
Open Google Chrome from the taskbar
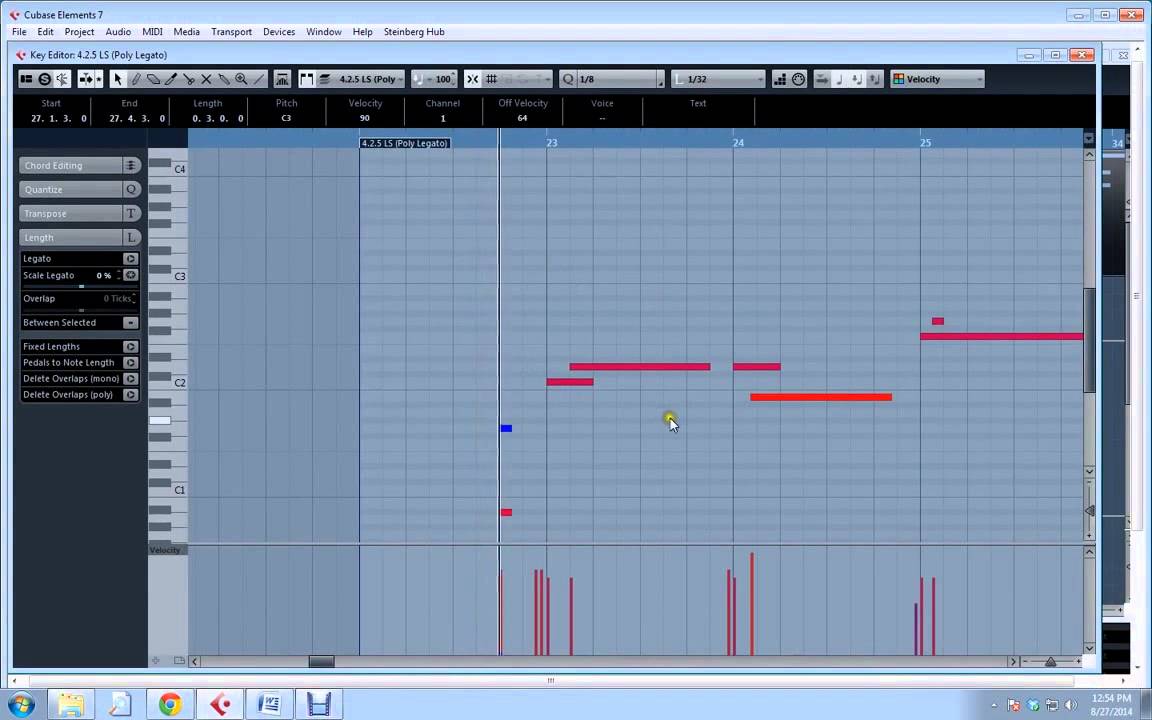point(170,705)
